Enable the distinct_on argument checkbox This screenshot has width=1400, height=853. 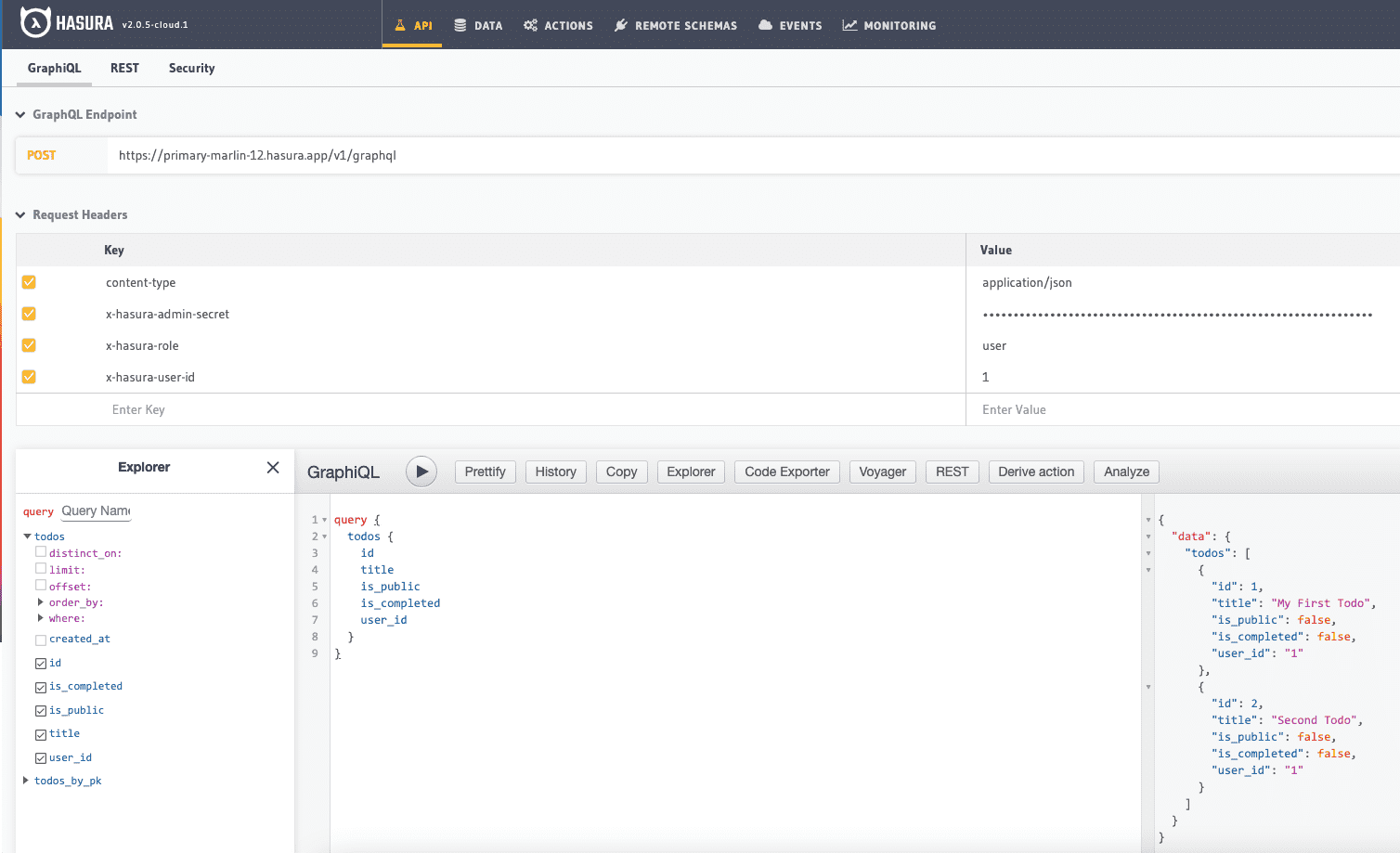41,551
